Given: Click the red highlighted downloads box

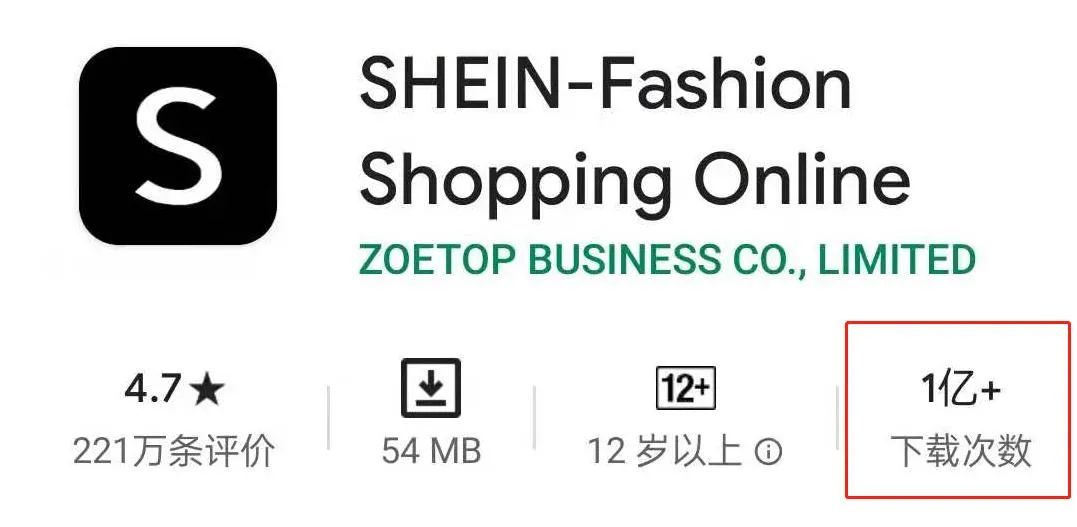Looking at the screenshot, I should [x=958, y=410].
